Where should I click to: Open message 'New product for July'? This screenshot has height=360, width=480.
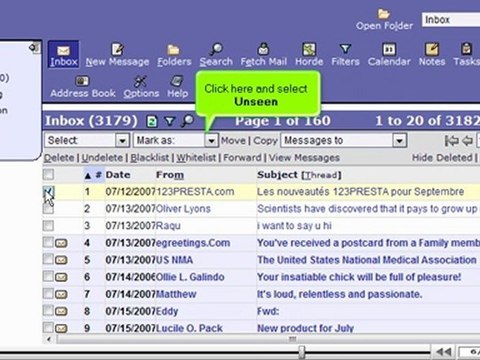(x=305, y=328)
